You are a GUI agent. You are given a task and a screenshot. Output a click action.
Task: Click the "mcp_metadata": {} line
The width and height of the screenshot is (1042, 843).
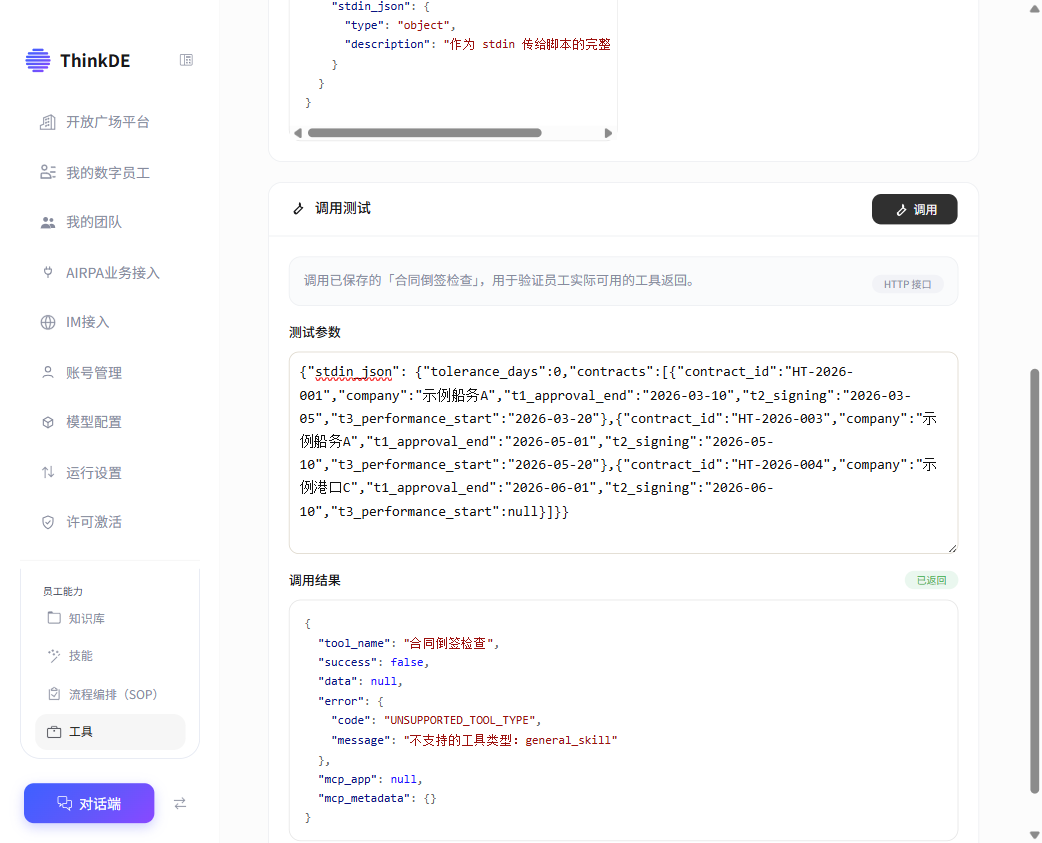click(377, 798)
